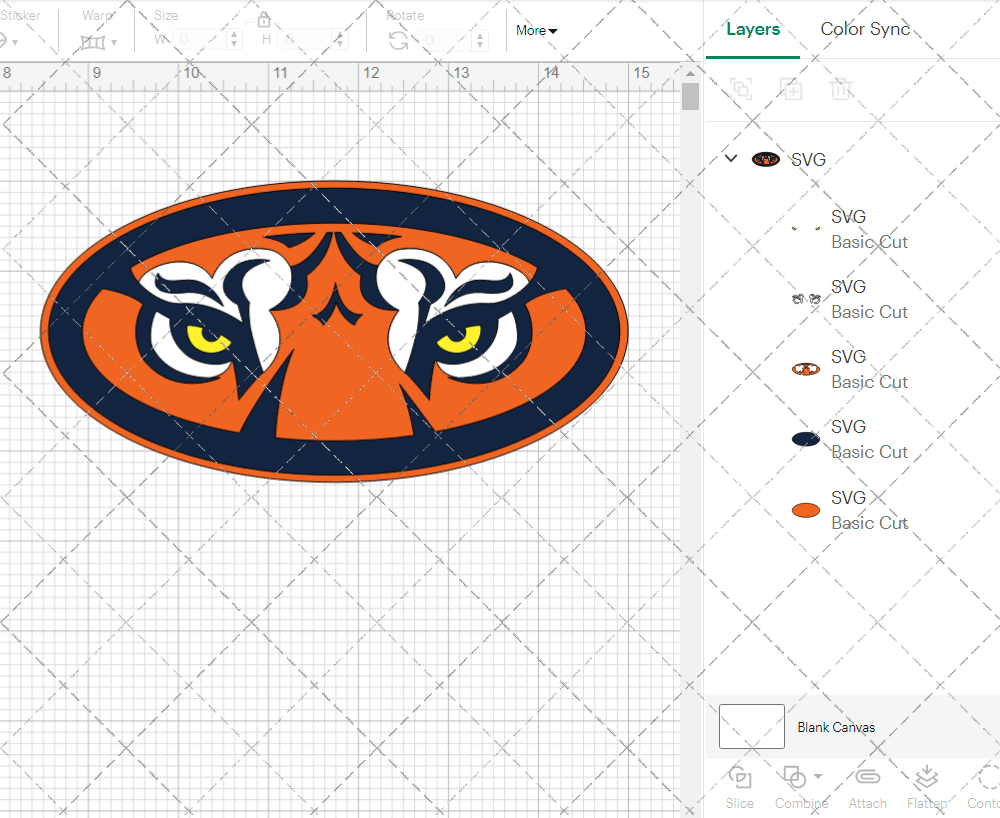Click the right yellow tiger eye

[459, 339]
